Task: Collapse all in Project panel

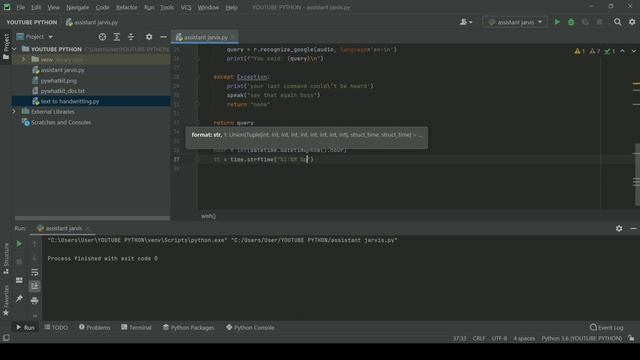Action: [131, 37]
